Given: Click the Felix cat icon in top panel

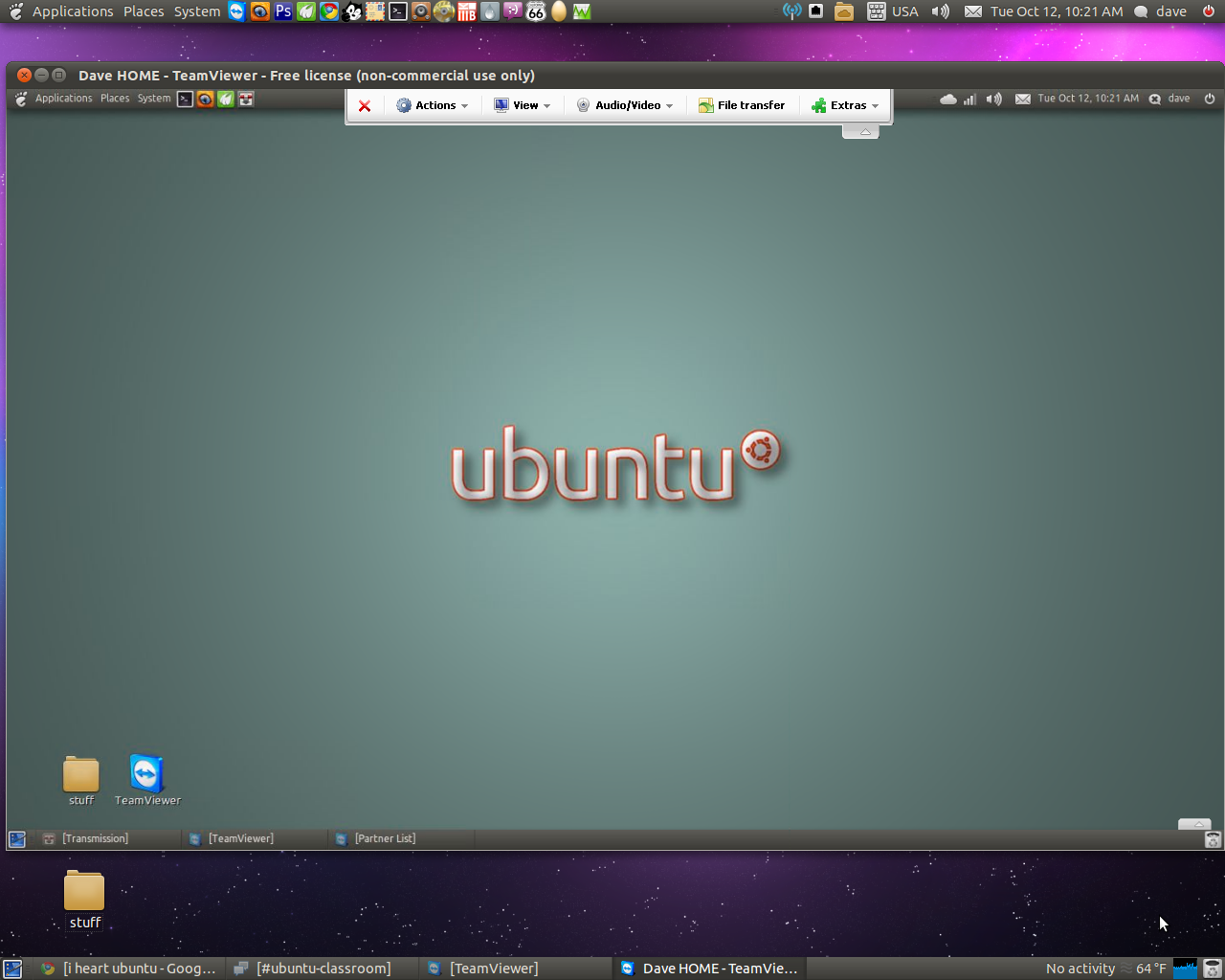Looking at the screenshot, I should (x=352, y=11).
